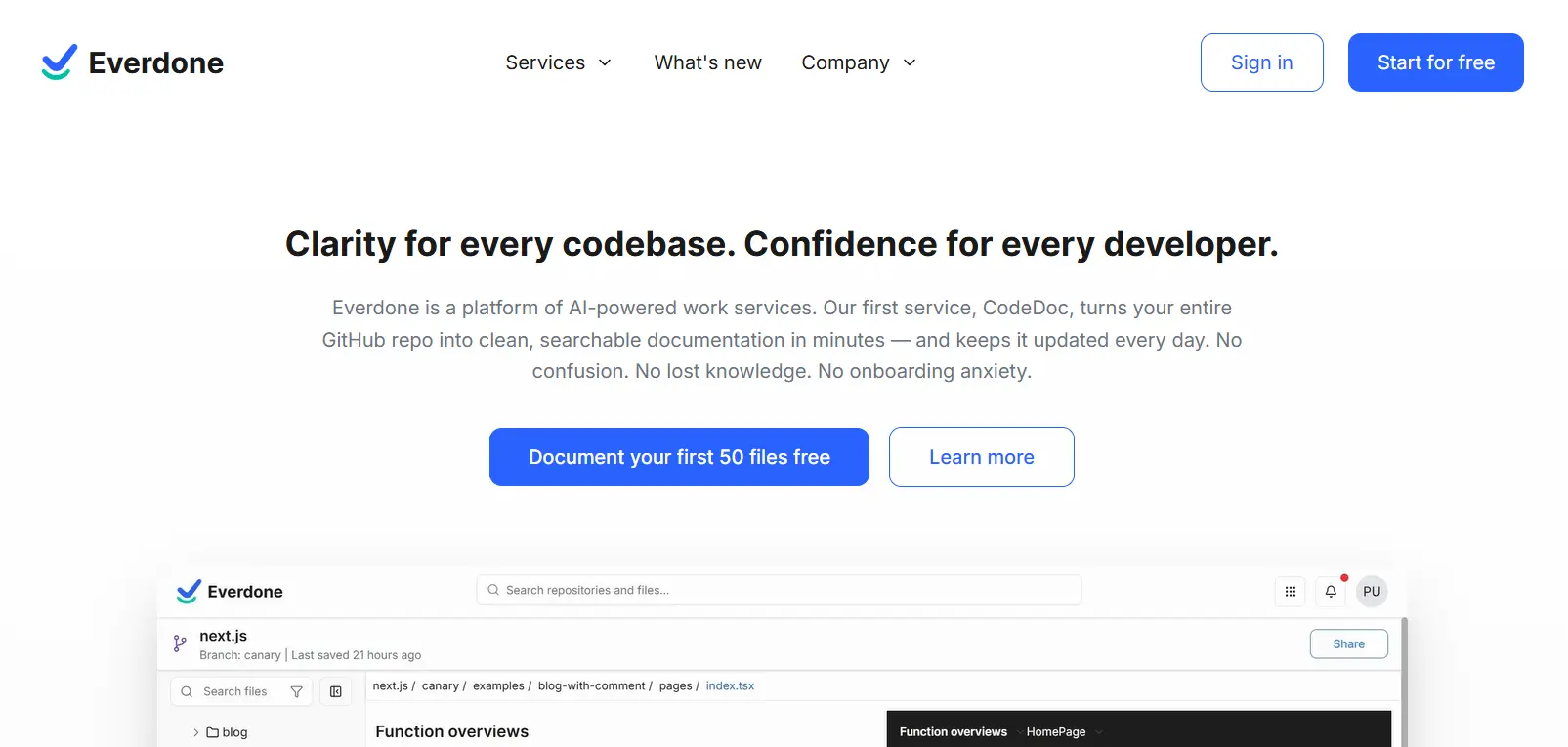Click the Sign in button
1568x747 pixels.
pyautogui.click(x=1261, y=62)
